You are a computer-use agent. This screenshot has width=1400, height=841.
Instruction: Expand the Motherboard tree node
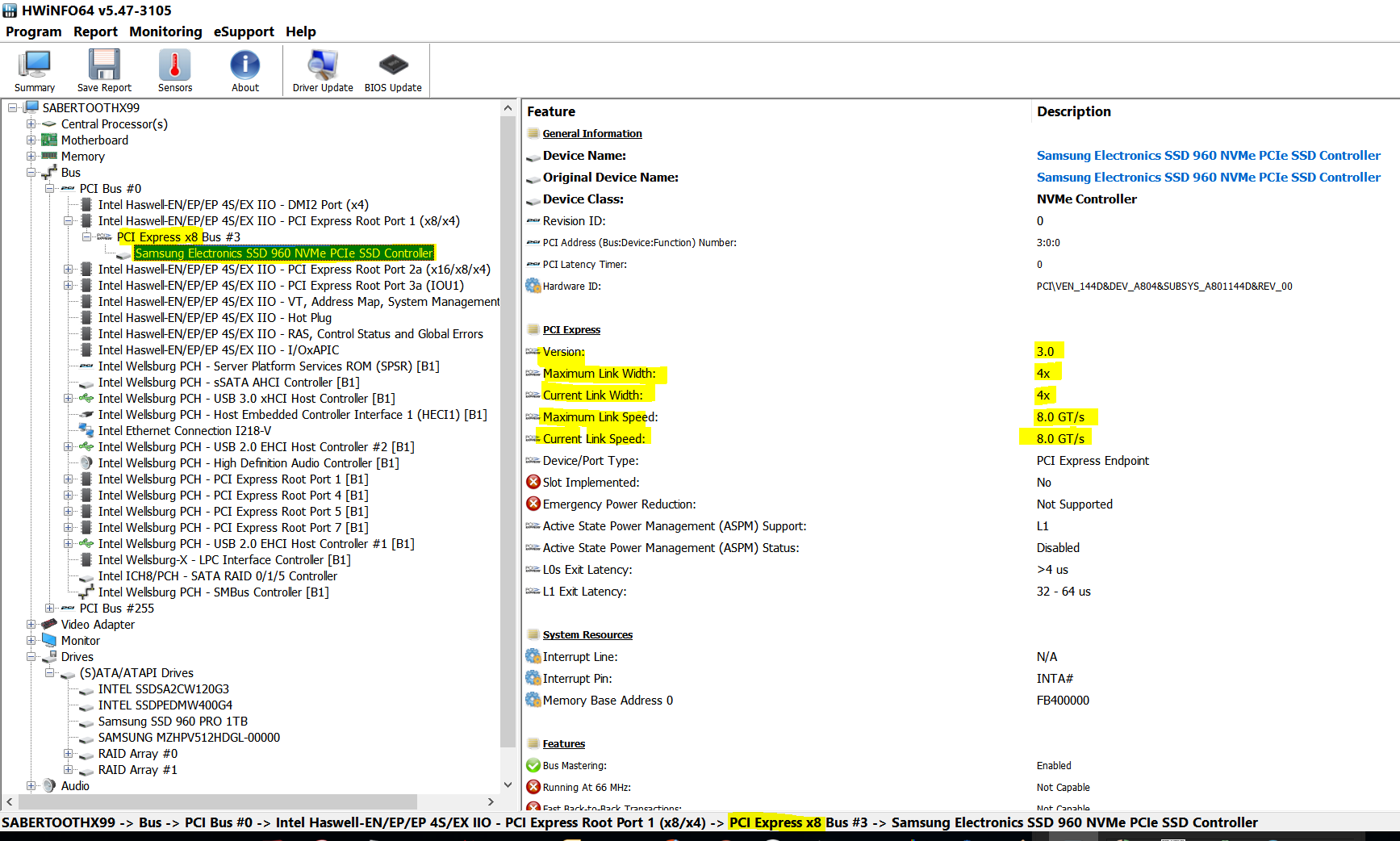[31, 140]
